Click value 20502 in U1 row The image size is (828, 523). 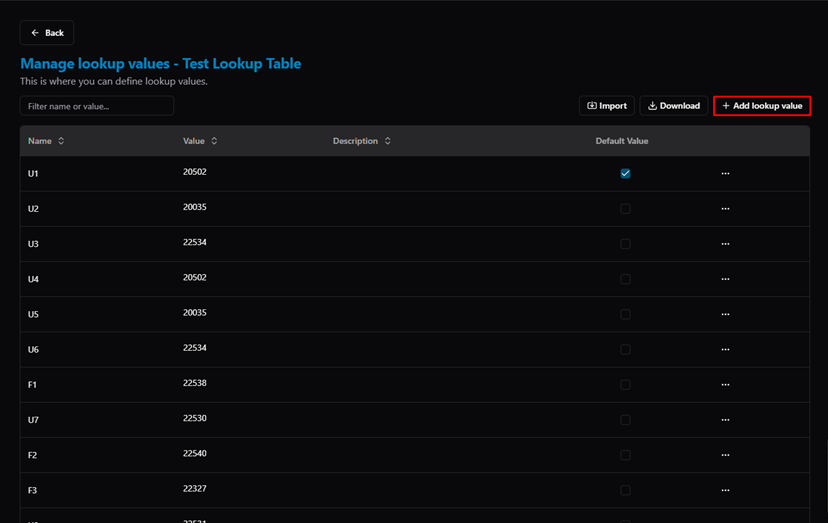(195, 172)
